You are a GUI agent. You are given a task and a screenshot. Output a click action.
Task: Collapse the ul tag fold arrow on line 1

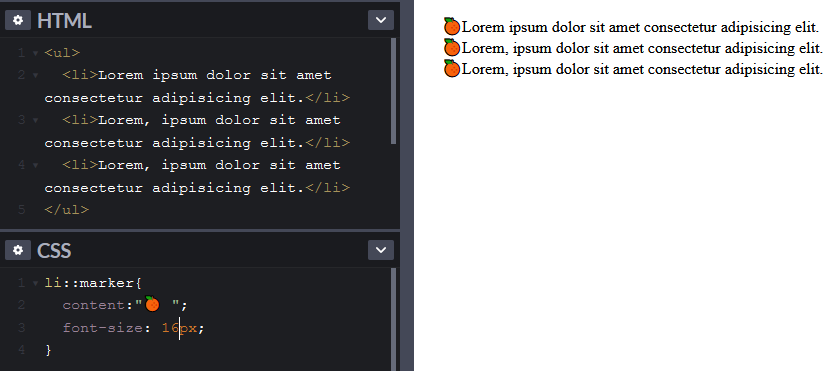pyautogui.click(x=35, y=53)
